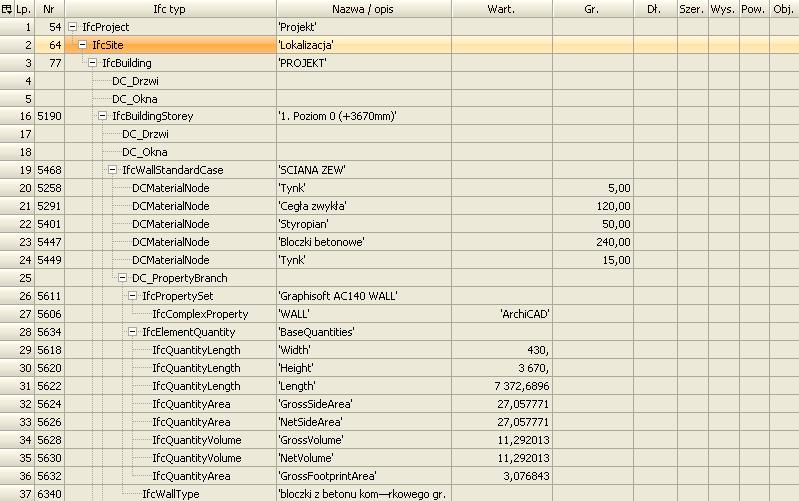Select DCMaterialNode numbered 5291

[171, 206]
